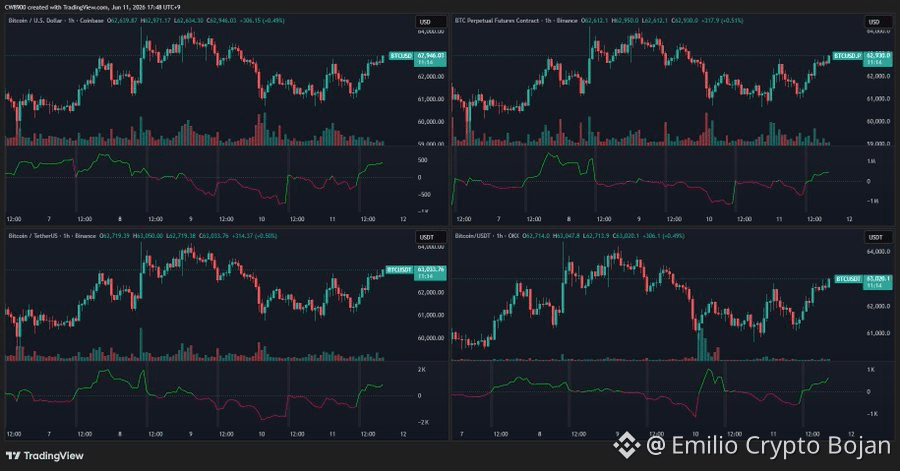Click the '60,000.00' price axis label on the TetherUS chart

[x=430, y=338]
